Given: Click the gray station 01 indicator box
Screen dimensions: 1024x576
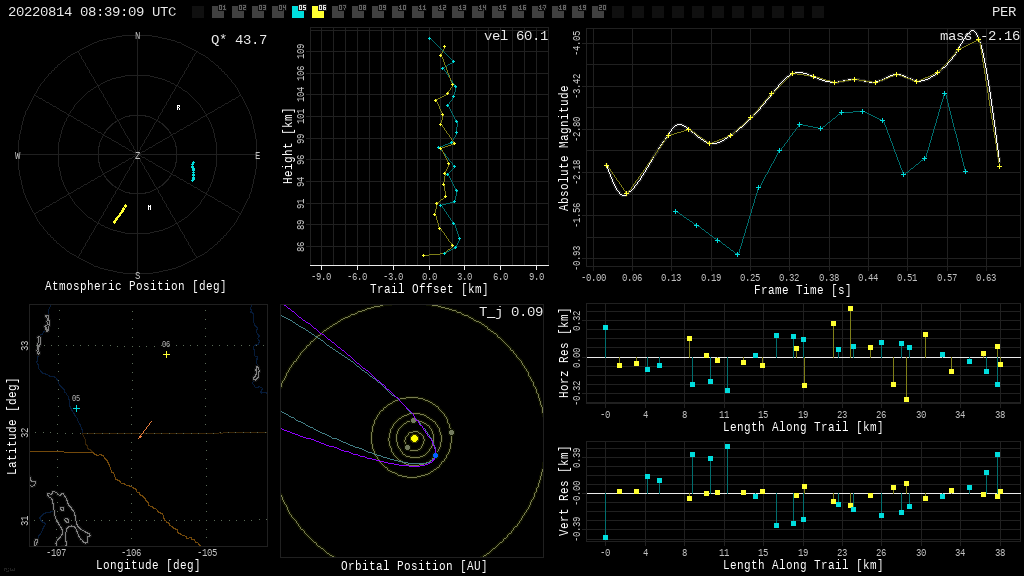Looking at the screenshot, I should pyautogui.click(x=218, y=12).
